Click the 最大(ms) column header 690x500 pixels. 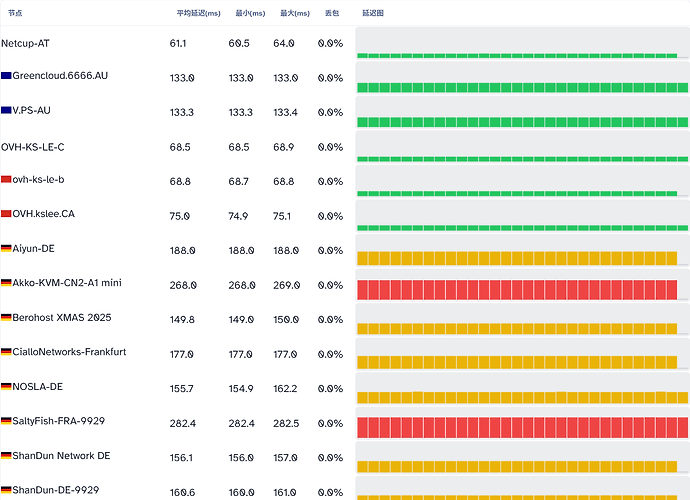[x=295, y=13]
